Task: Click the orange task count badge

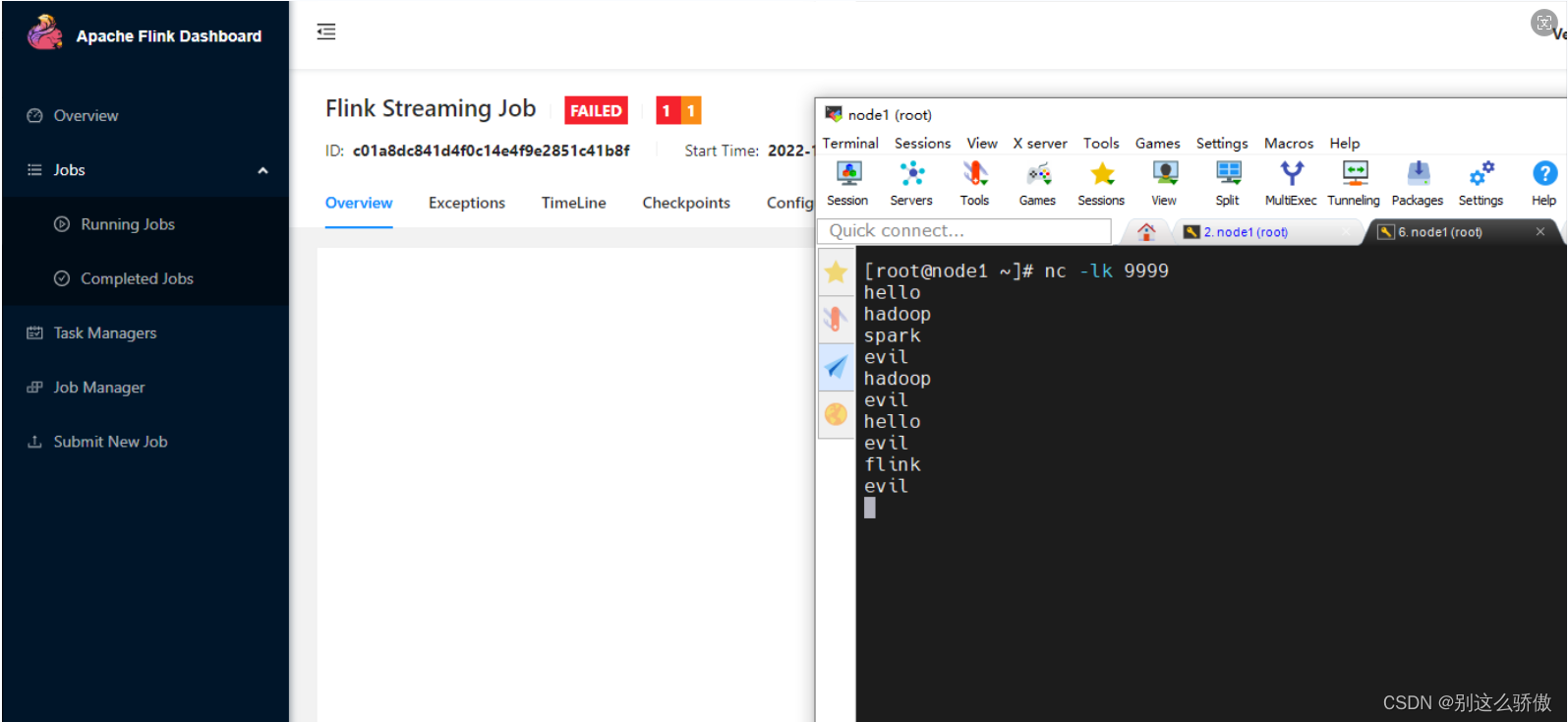Action: pyautogui.click(x=691, y=110)
